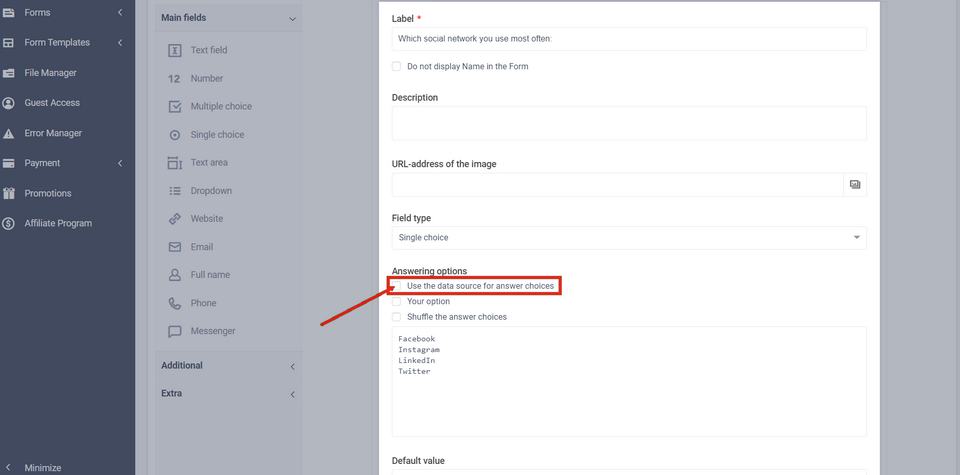Expand the Form Templates submenu chevron
960x475 pixels.
(x=120, y=43)
